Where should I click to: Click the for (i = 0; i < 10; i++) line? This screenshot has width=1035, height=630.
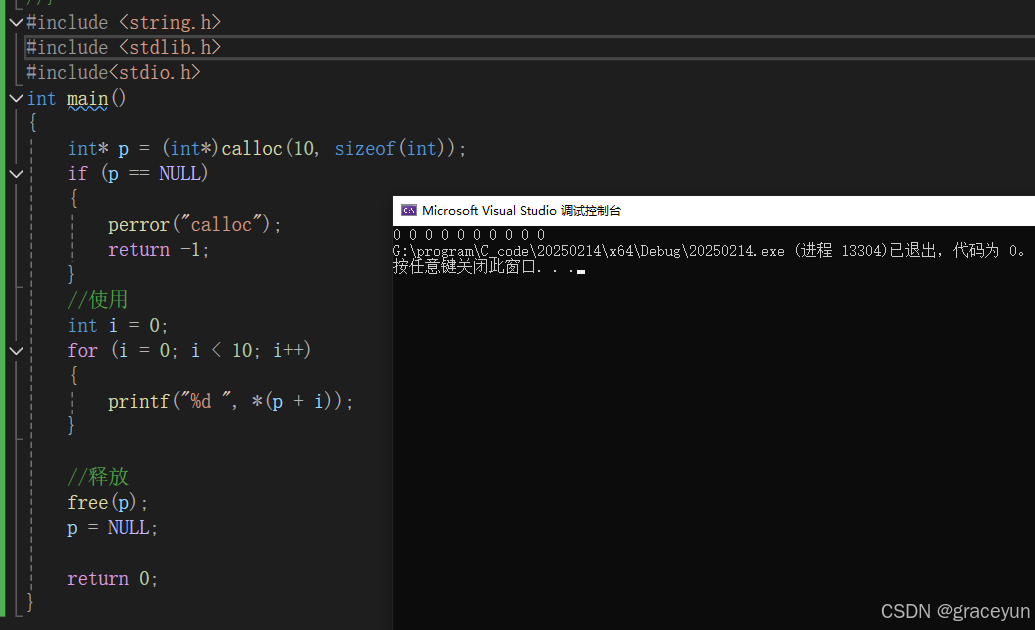click(x=189, y=351)
